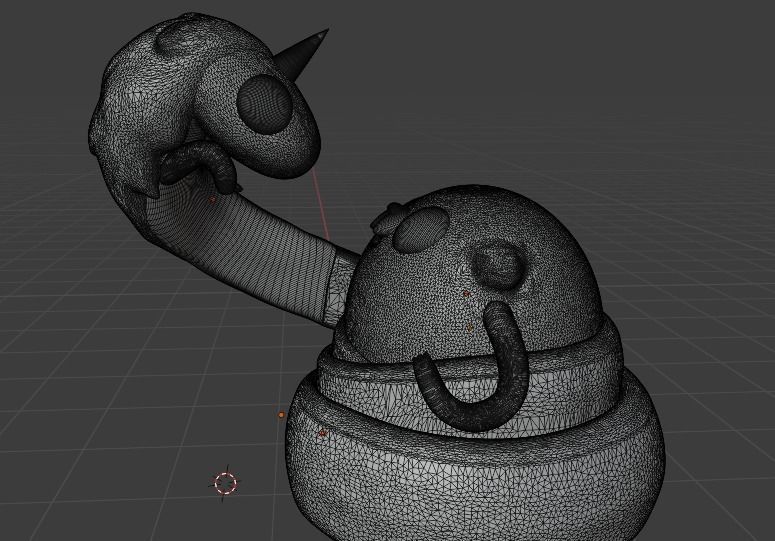
Task: Select the small curled tube under upper head
Action: [198, 166]
